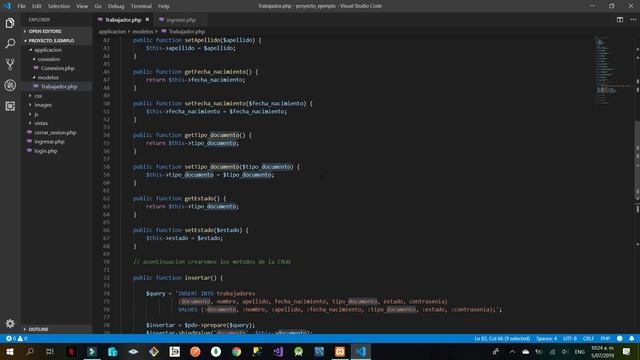Viewport: 640px width, 360px height.
Task: Click the taskbar clock showing 10:24 a. m.
Action: 602,351
